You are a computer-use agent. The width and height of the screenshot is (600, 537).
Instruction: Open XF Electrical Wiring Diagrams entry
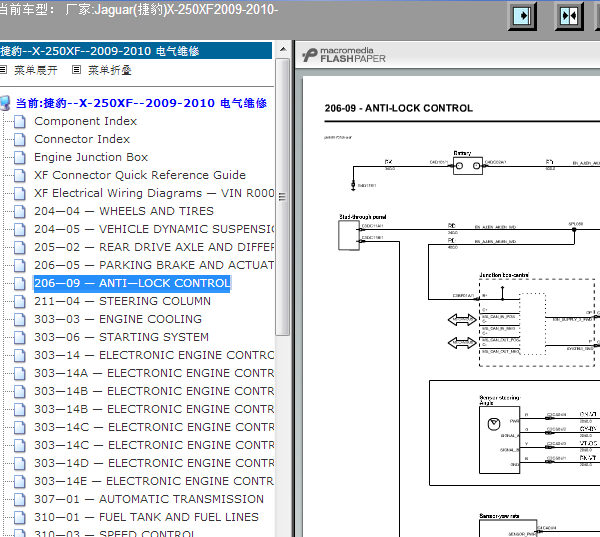(154, 193)
